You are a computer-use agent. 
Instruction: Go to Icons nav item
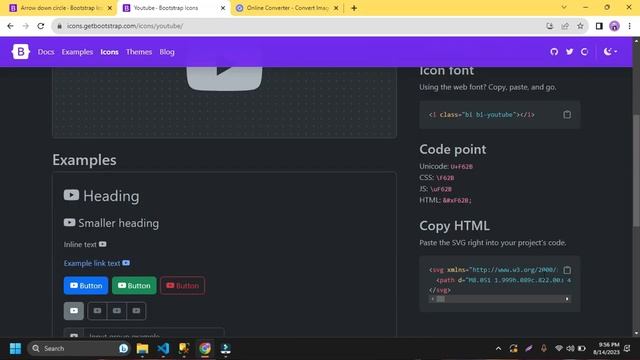(109, 52)
